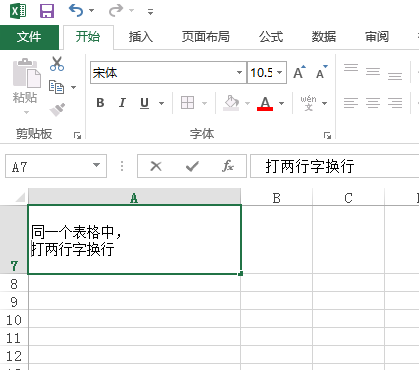Open the 公式 tab
This screenshot has width=419, height=370.
click(271, 37)
